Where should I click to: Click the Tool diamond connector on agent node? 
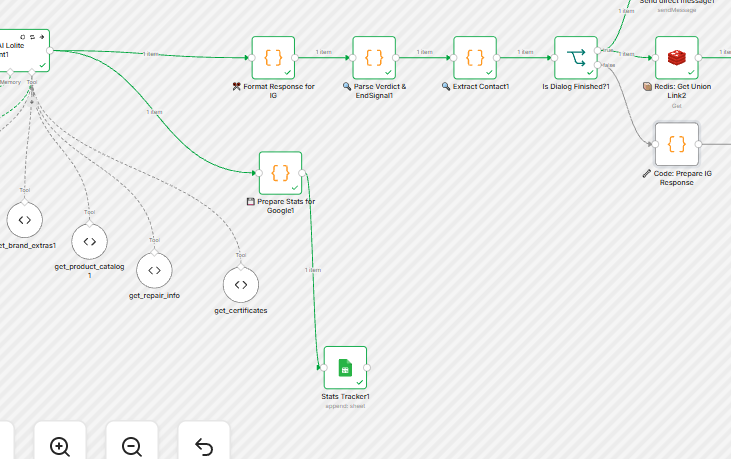point(32,72)
